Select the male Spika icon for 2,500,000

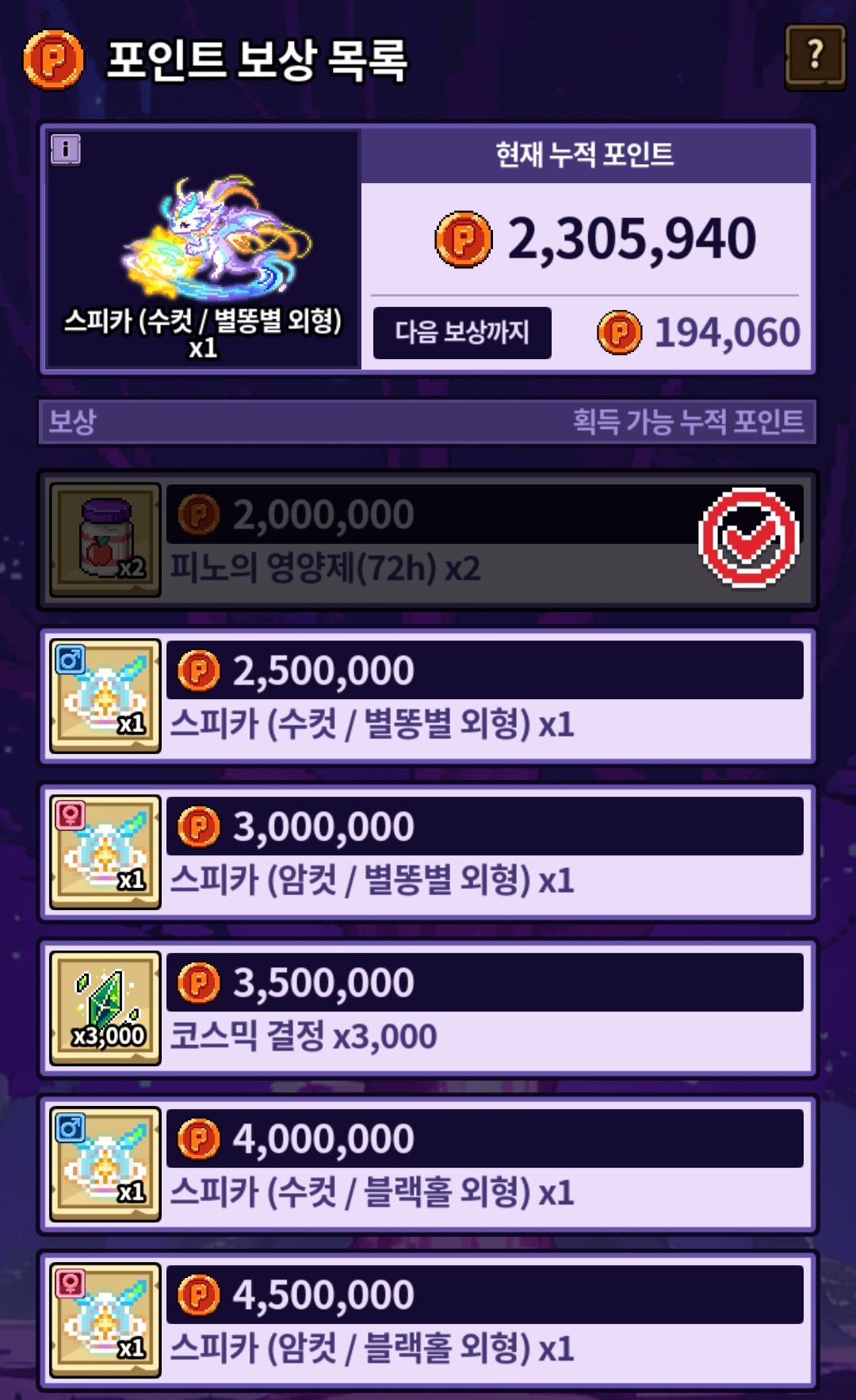[105, 696]
